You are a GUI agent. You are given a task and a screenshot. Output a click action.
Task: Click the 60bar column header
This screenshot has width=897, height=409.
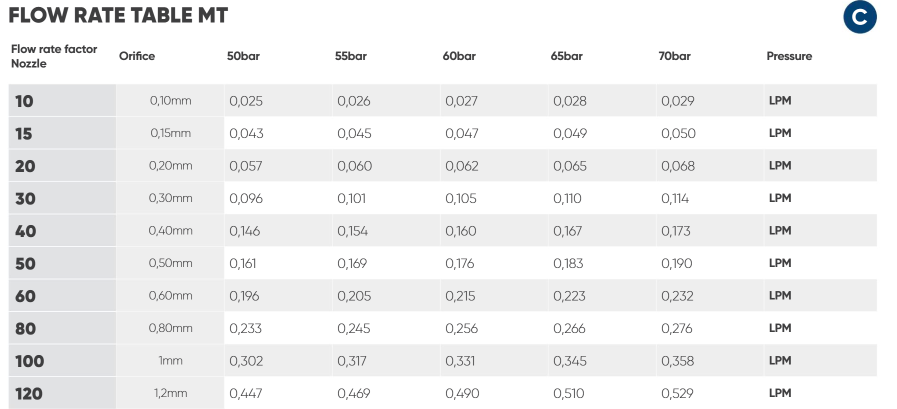459,56
